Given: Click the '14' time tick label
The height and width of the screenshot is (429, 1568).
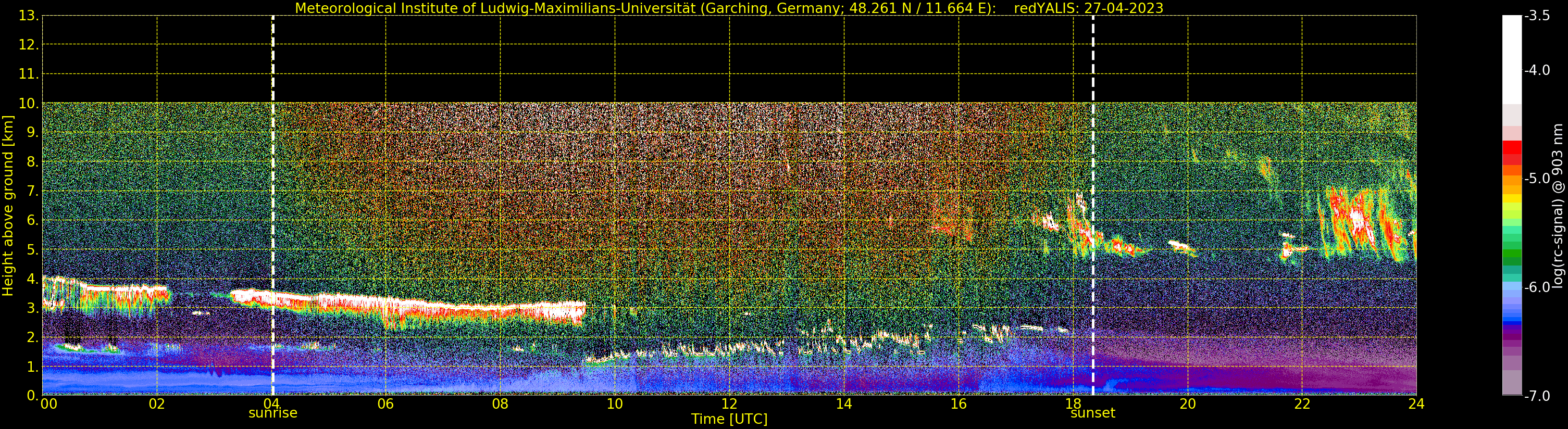Looking at the screenshot, I should point(844,403).
